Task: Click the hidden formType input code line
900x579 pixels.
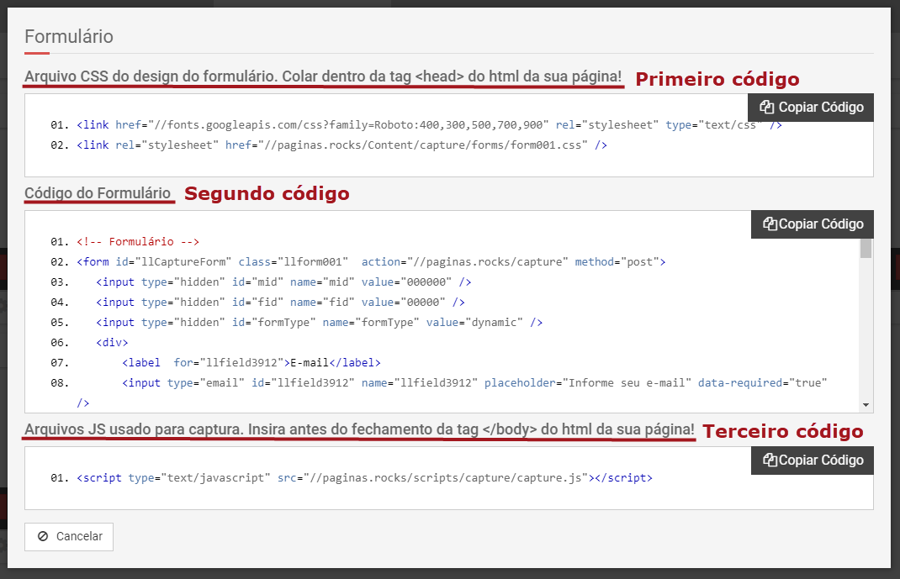Action: [x=319, y=322]
